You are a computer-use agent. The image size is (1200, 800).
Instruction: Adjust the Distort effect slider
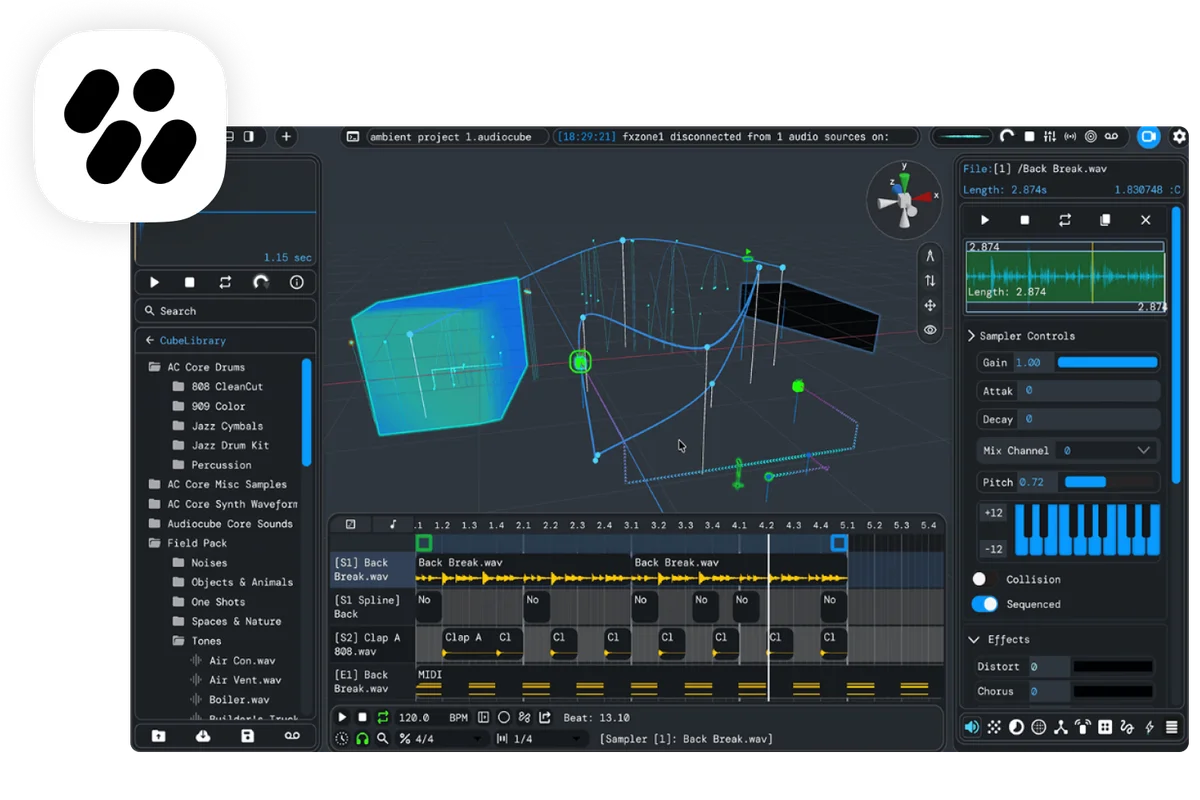point(1113,666)
